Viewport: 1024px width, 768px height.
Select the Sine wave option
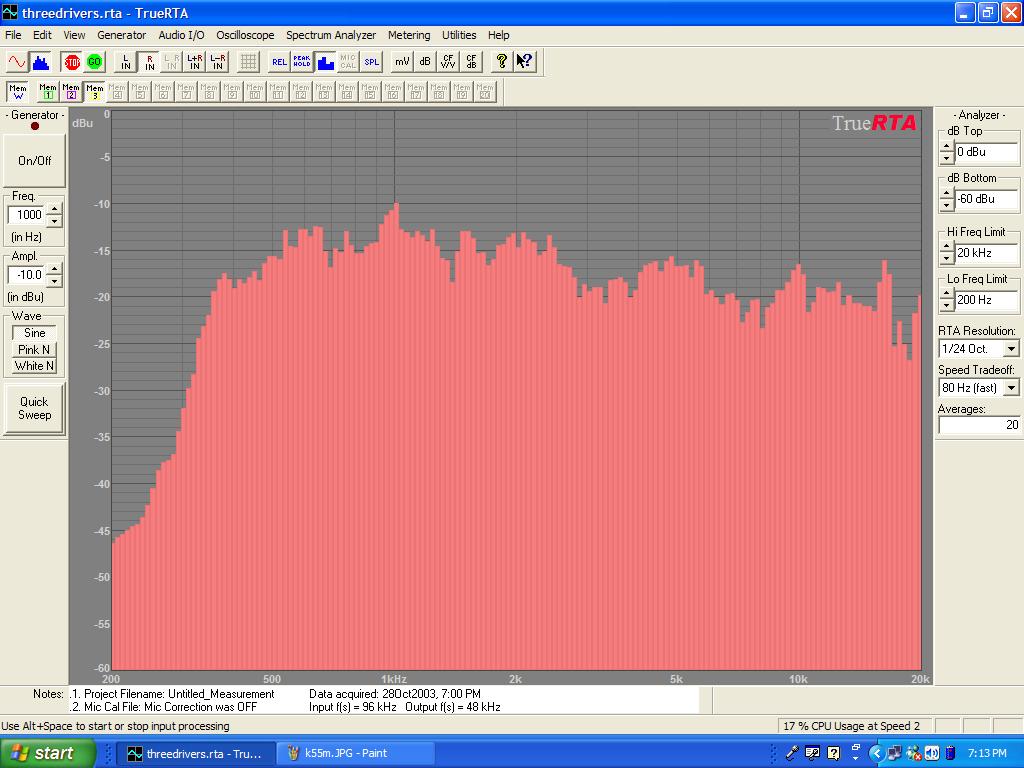(x=34, y=333)
